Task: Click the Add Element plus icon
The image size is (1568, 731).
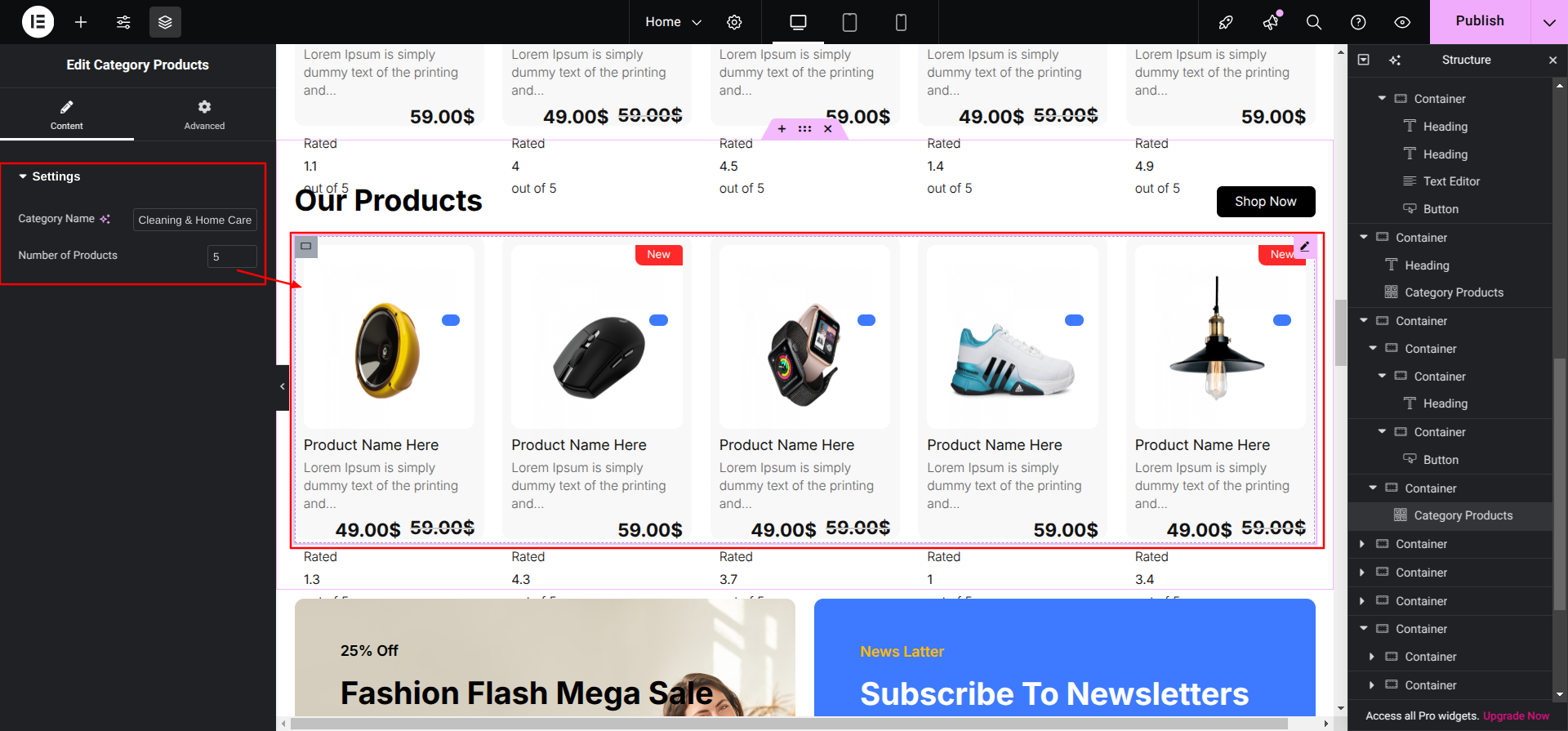Action: click(81, 22)
